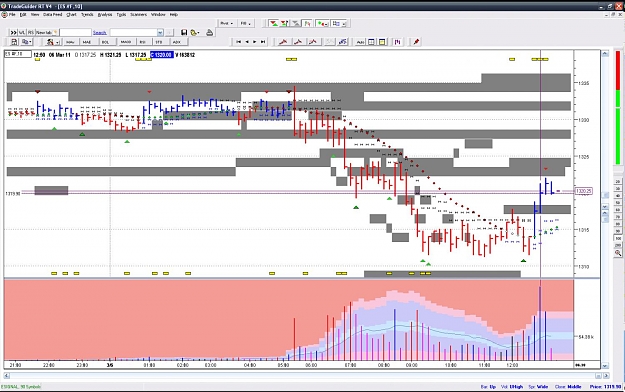Click the yellow note icon

382,42
